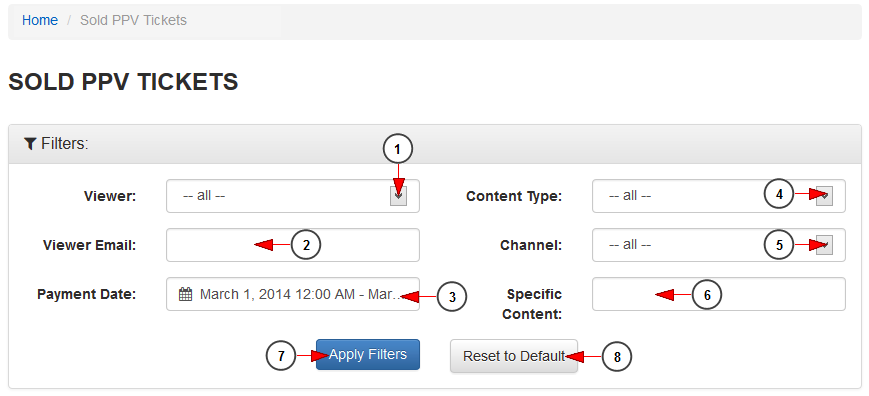Click the Filters panel header
869x396 pixels.
click(435, 144)
